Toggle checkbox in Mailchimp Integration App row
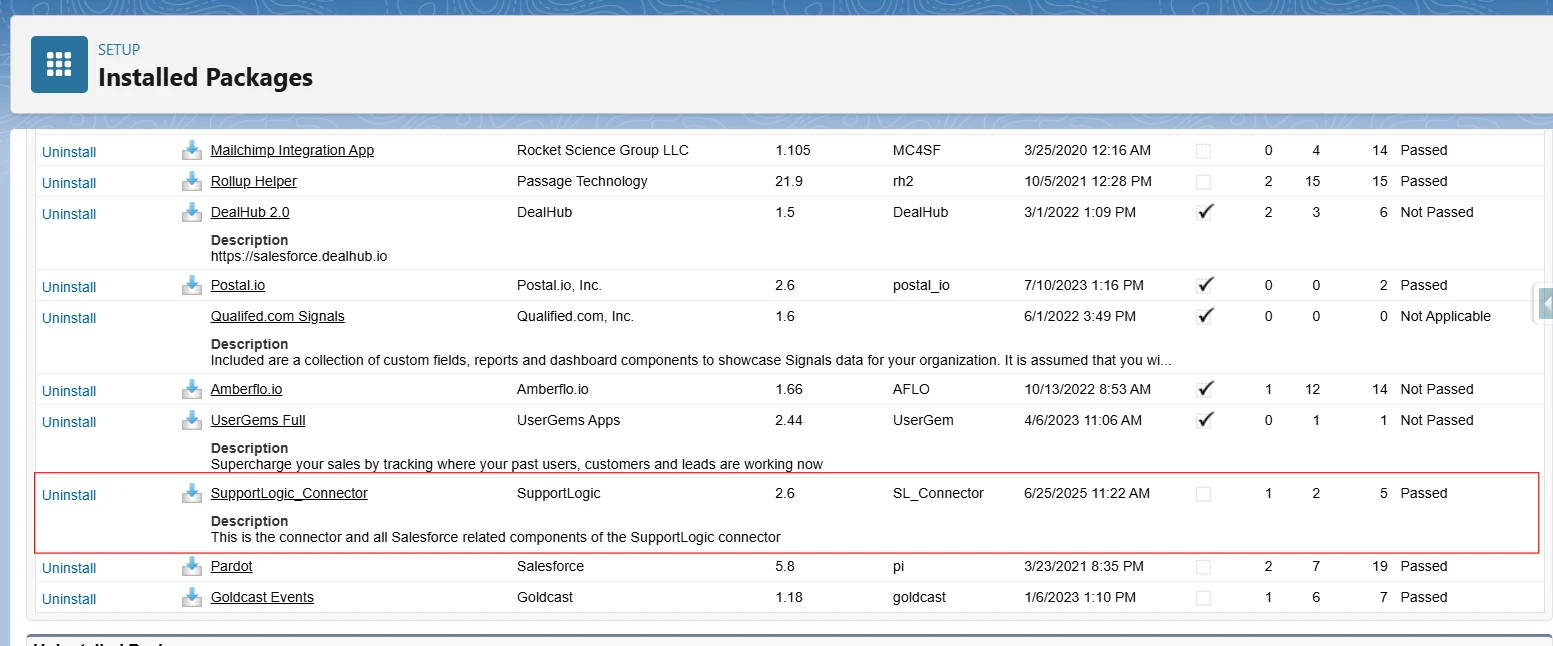1553x646 pixels. (x=1203, y=151)
